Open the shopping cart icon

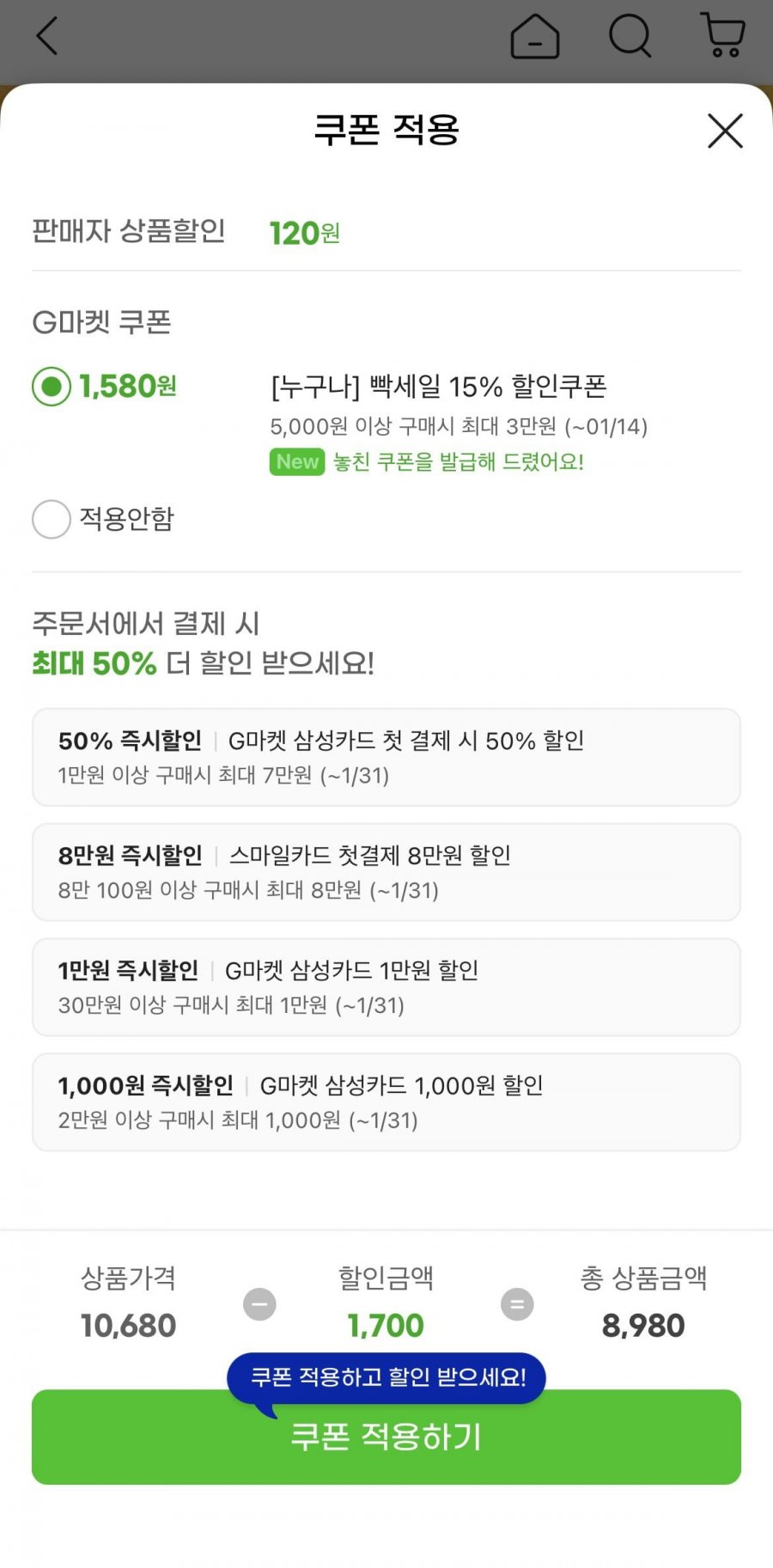[x=723, y=35]
